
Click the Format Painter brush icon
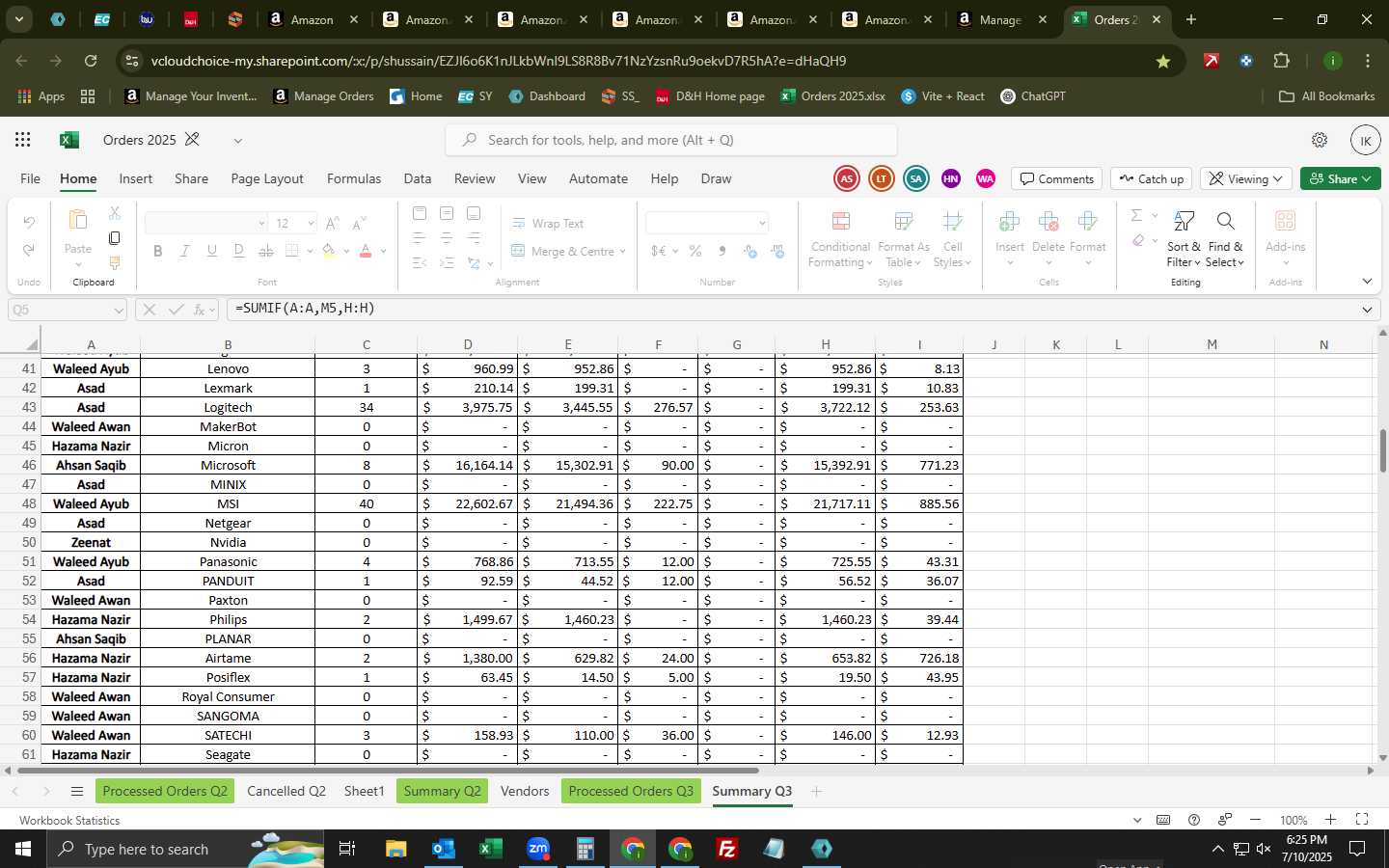click(115, 262)
